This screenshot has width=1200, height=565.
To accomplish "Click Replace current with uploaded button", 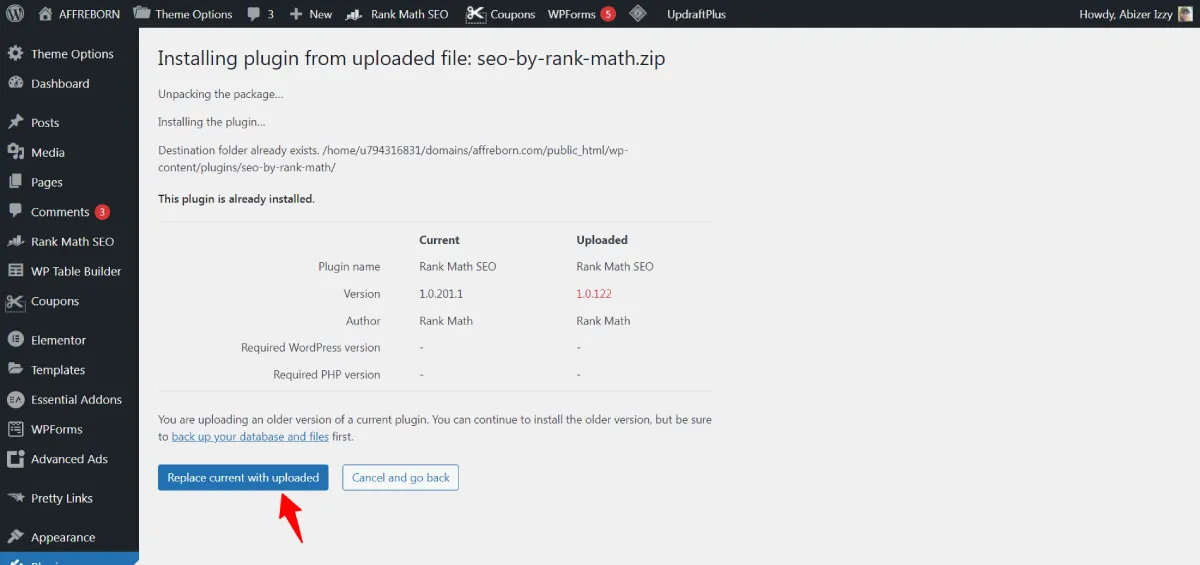I will [243, 478].
